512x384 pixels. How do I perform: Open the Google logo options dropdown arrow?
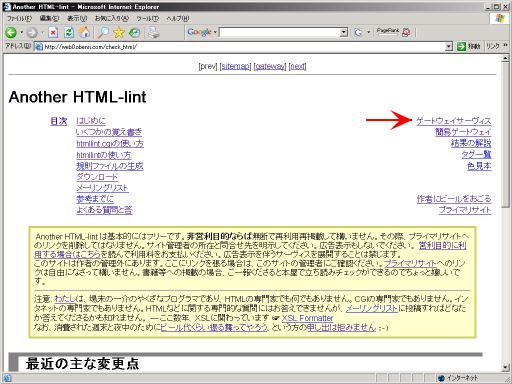pyautogui.click(x=215, y=32)
